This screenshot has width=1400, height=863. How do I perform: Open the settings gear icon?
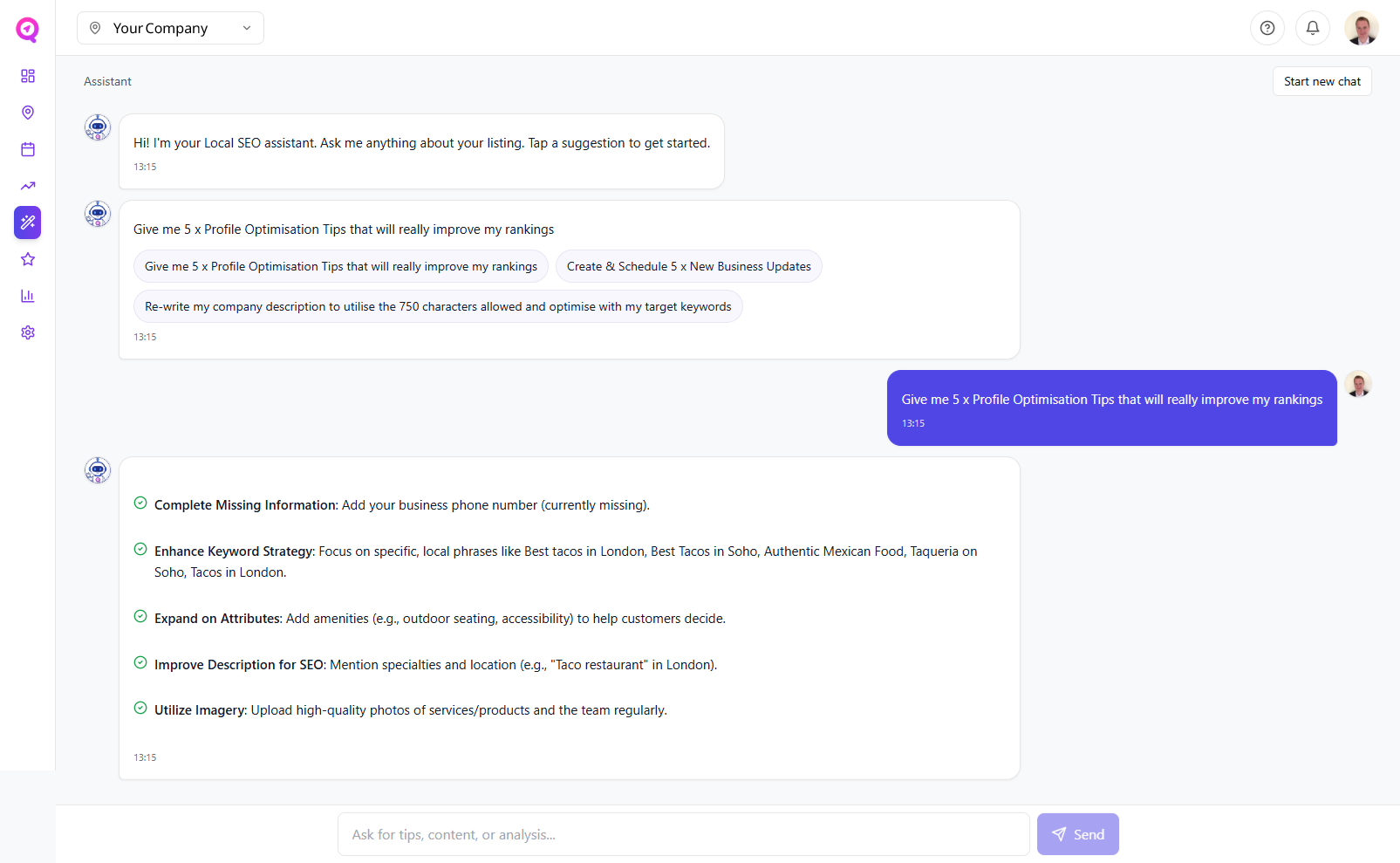(27, 332)
